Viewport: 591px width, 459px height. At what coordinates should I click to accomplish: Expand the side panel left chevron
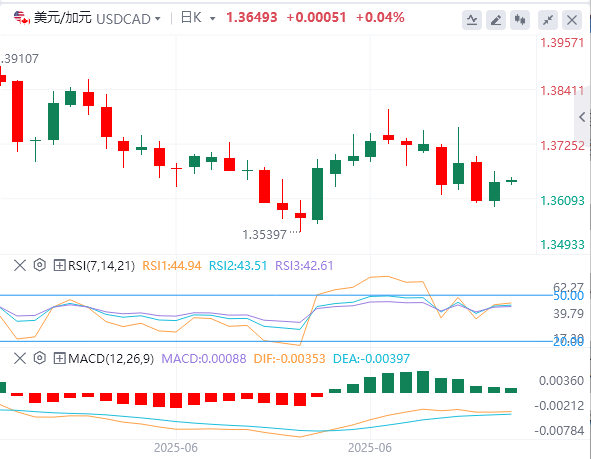(x=582, y=117)
